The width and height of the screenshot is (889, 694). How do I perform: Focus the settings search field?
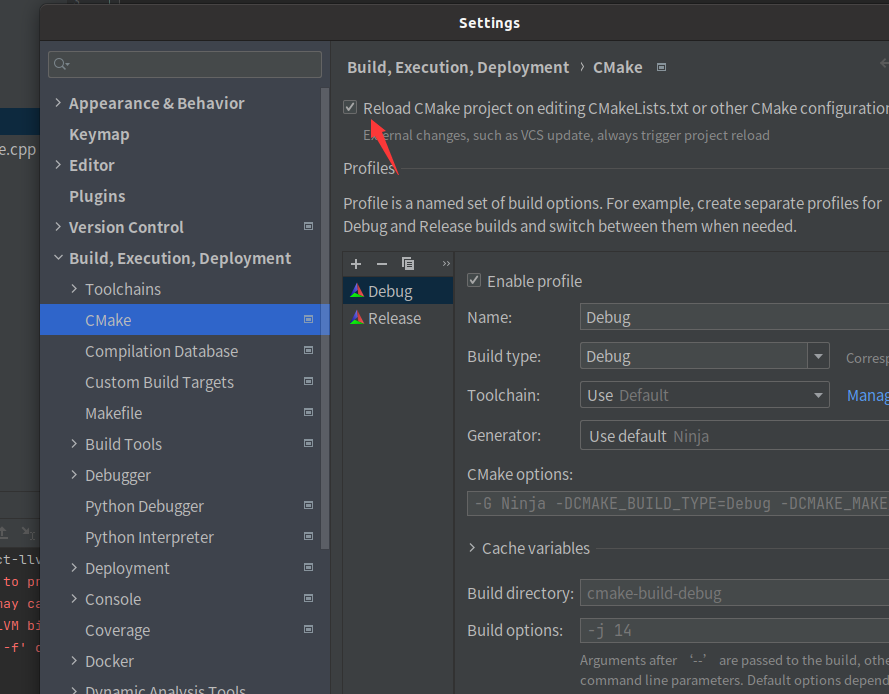pos(185,64)
